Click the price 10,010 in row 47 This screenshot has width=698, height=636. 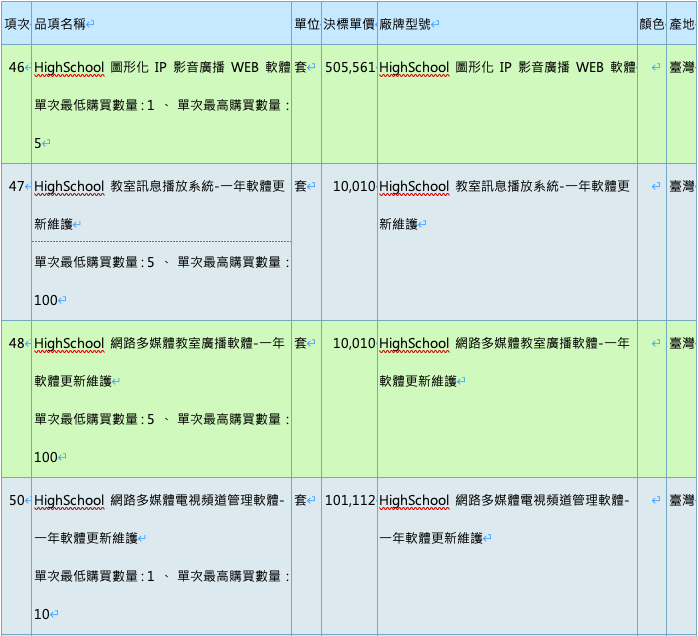coord(354,186)
